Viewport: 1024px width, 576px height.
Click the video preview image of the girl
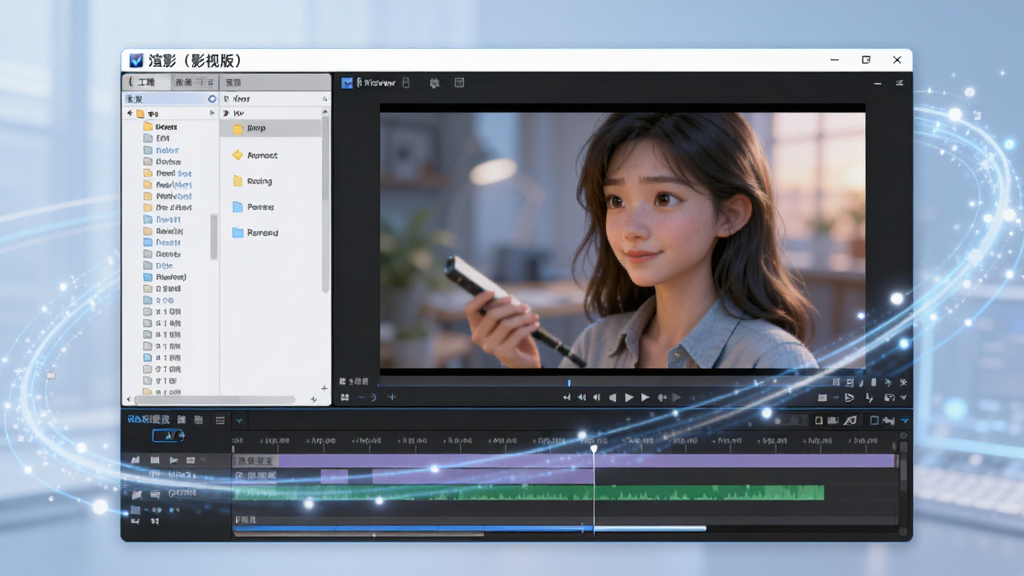point(622,240)
